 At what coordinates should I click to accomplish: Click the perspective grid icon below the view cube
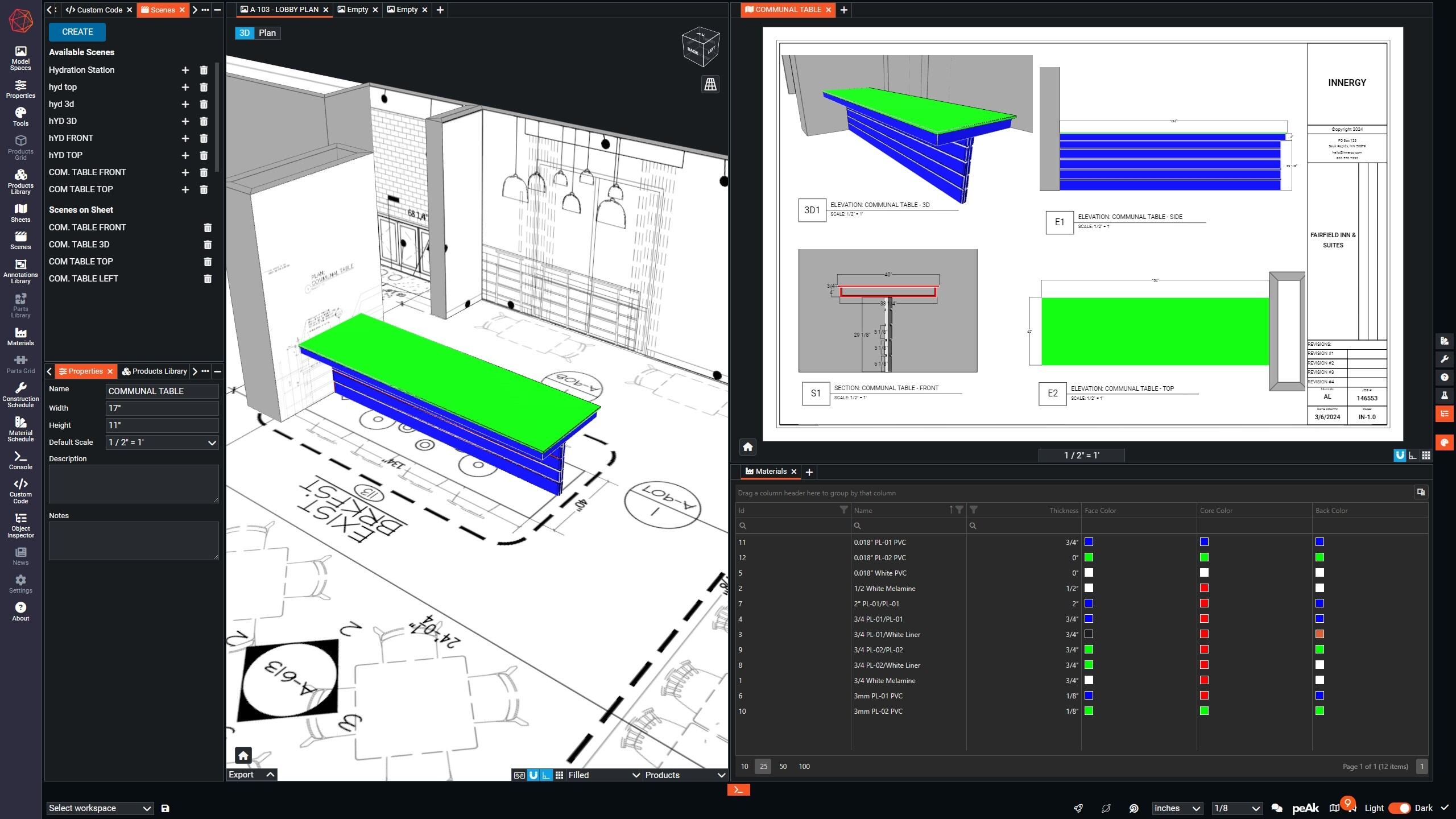click(x=710, y=85)
